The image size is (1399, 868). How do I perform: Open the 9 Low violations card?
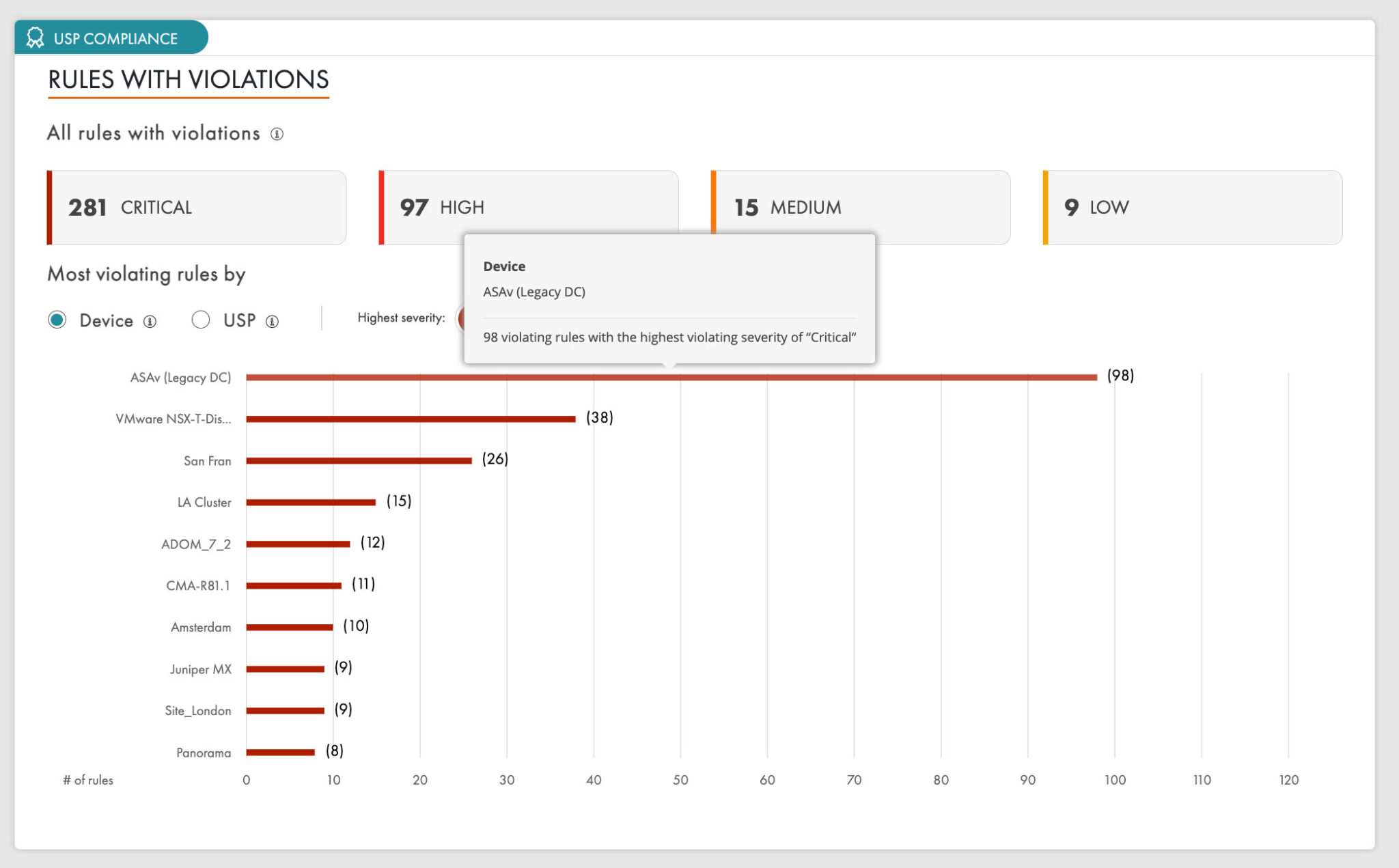pyautogui.click(x=1191, y=207)
